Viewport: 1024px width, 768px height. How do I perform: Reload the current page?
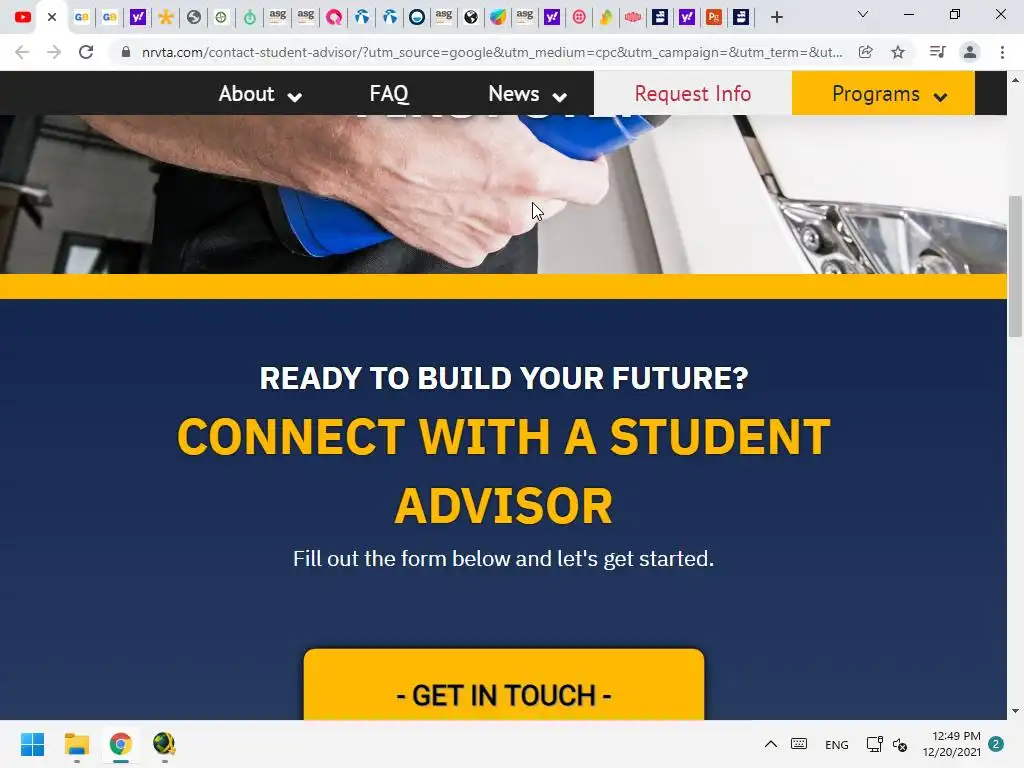[86, 52]
